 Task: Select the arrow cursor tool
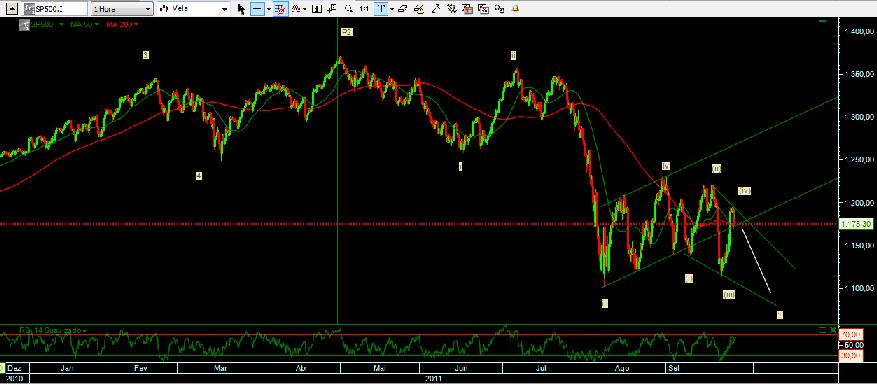point(242,9)
